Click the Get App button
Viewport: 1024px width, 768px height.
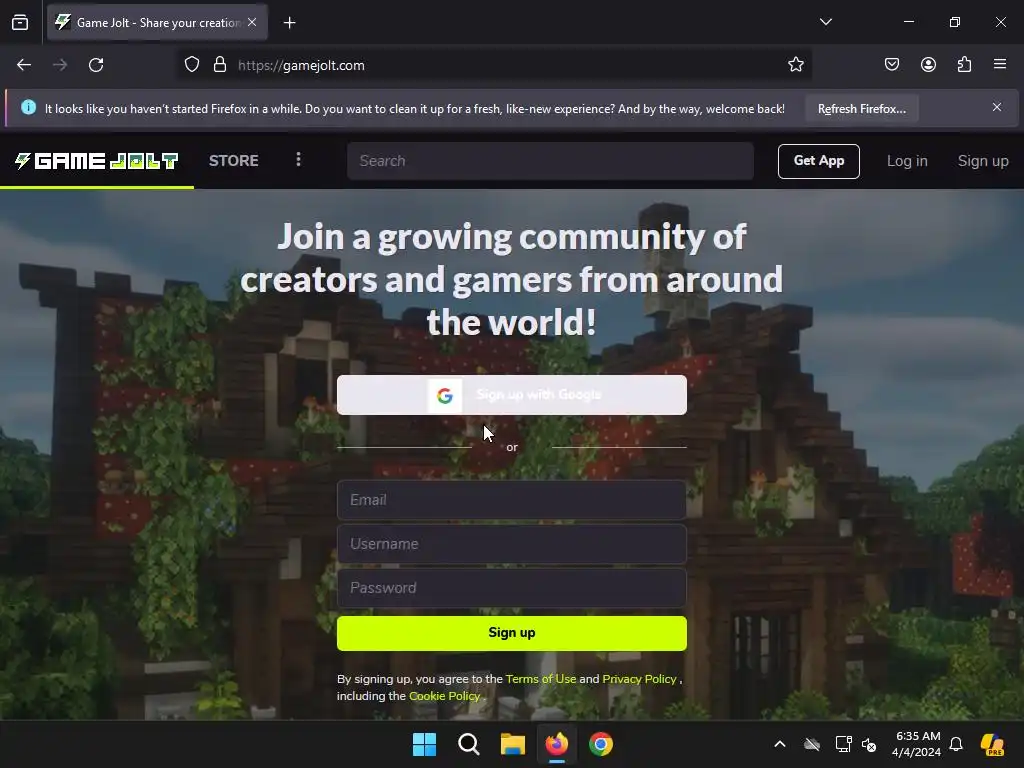(x=818, y=161)
